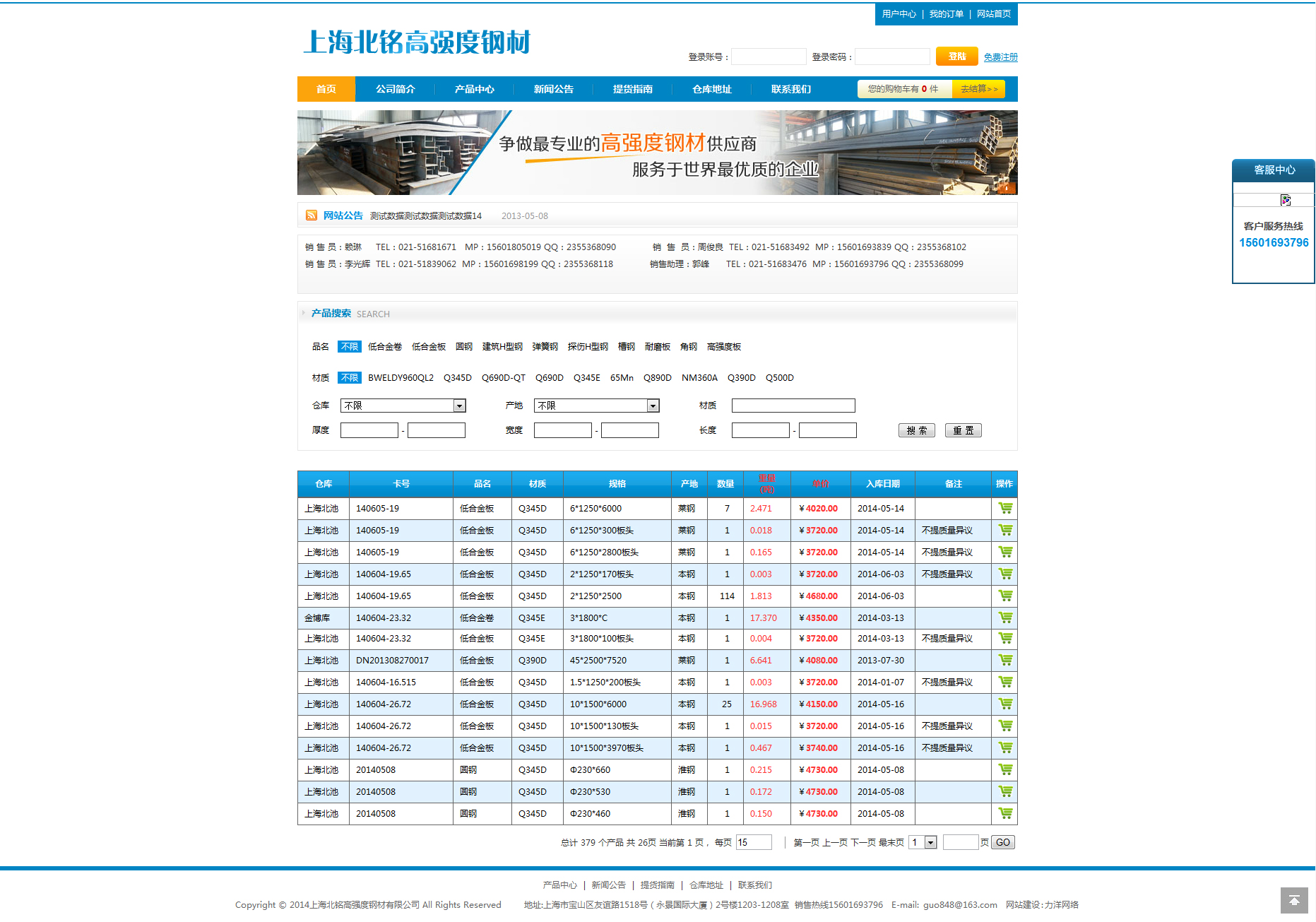
Task: Add the 金博库 低合金卷 item to cart
Action: click(x=1004, y=617)
